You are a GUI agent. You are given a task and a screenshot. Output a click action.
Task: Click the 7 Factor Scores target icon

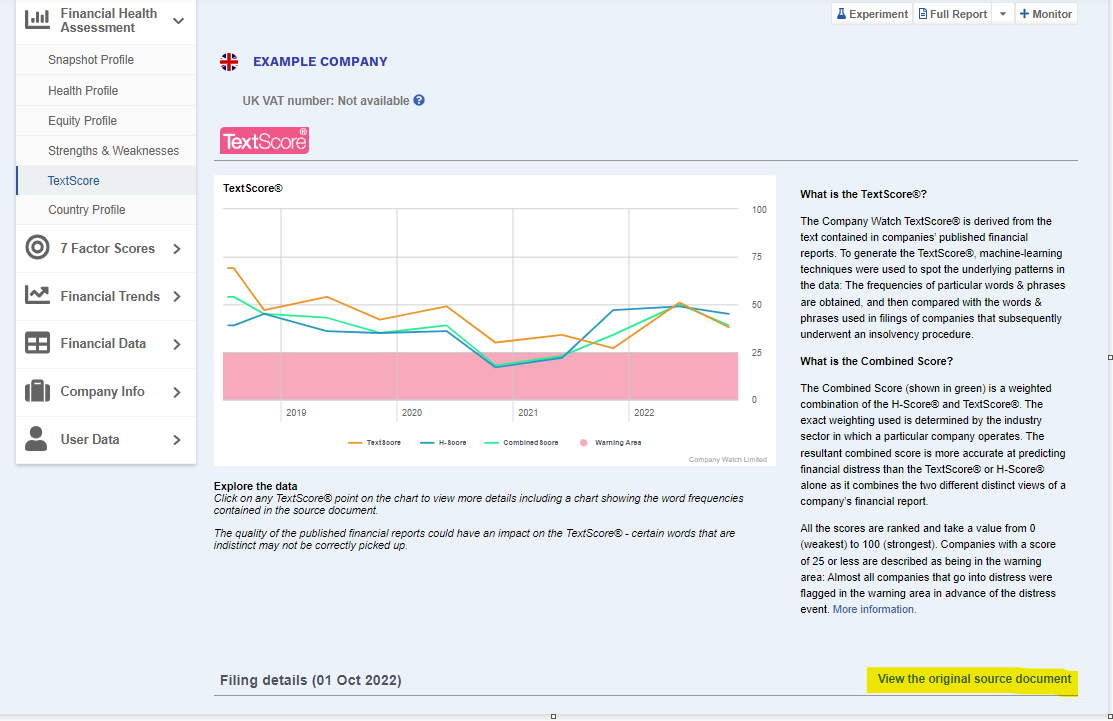(37, 248)
